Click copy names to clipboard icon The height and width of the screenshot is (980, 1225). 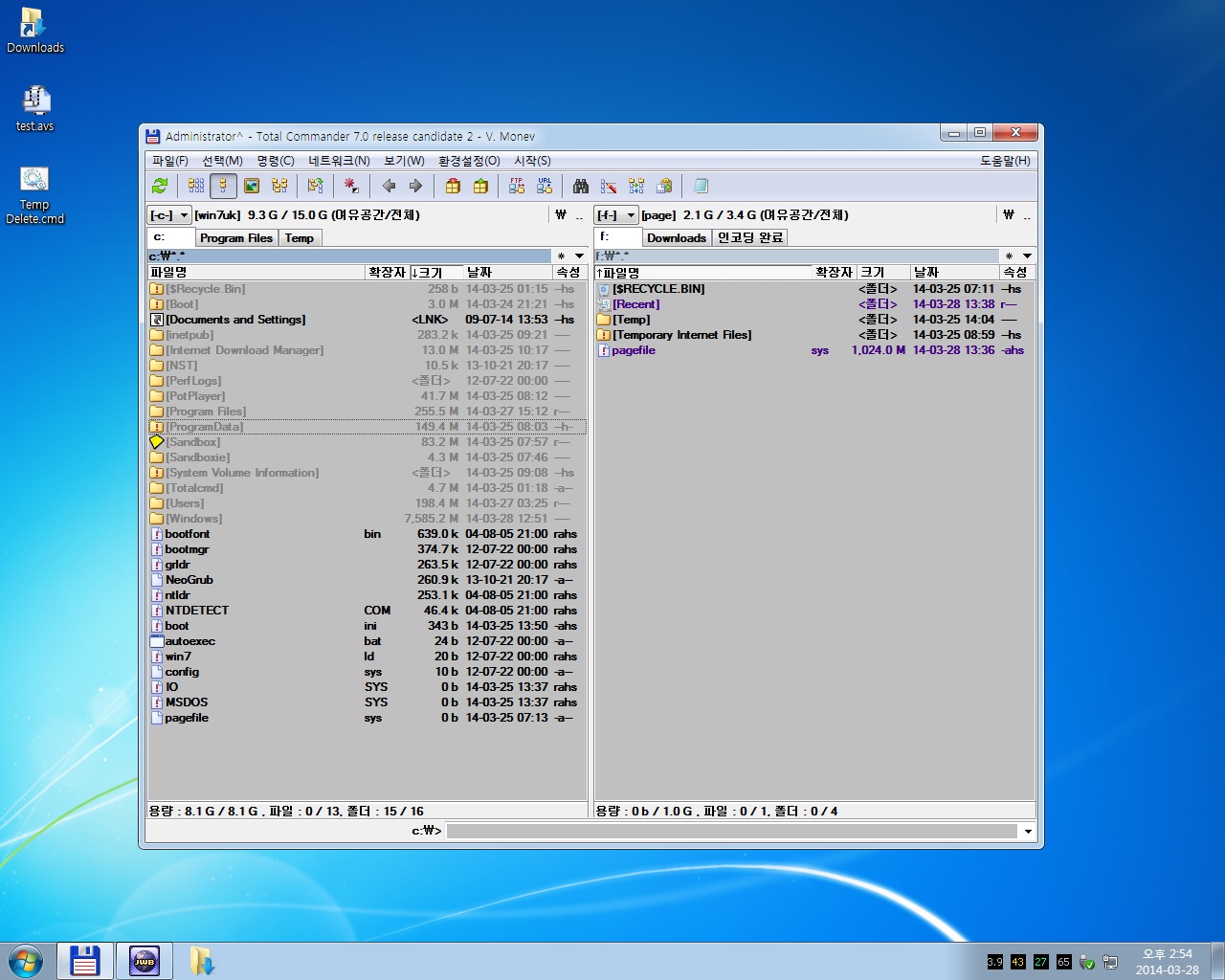[x=664, y=186]
